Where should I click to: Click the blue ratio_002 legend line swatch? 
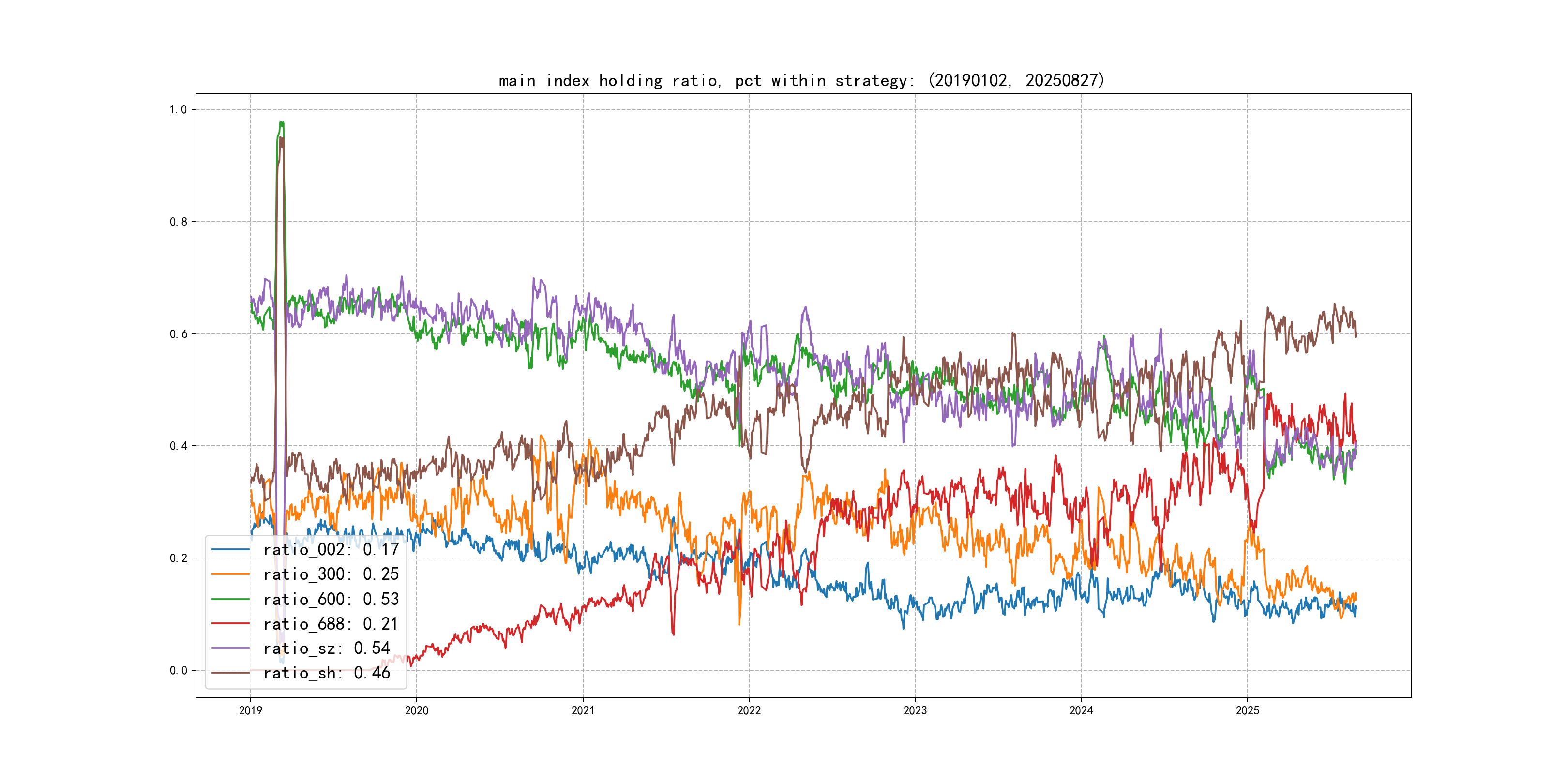coord(230,550)
